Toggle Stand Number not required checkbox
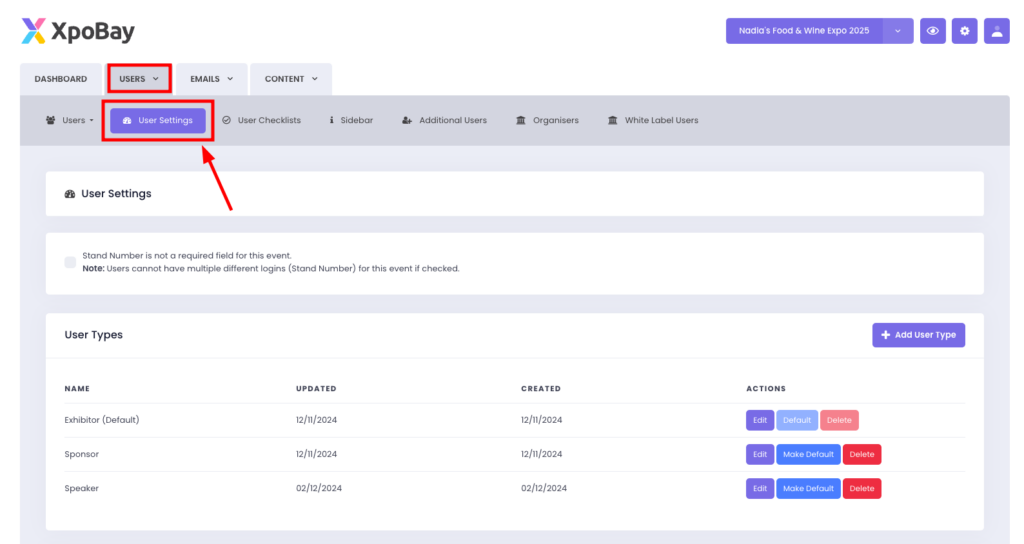Screen dimensions: 1024x544 point(70,262)
